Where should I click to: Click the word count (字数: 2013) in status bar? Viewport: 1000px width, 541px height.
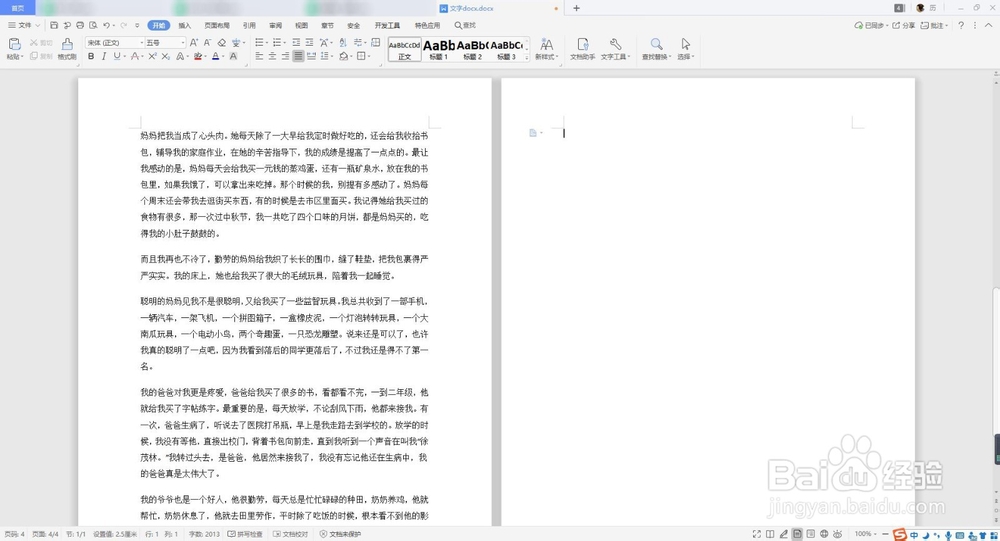[203, 534]
